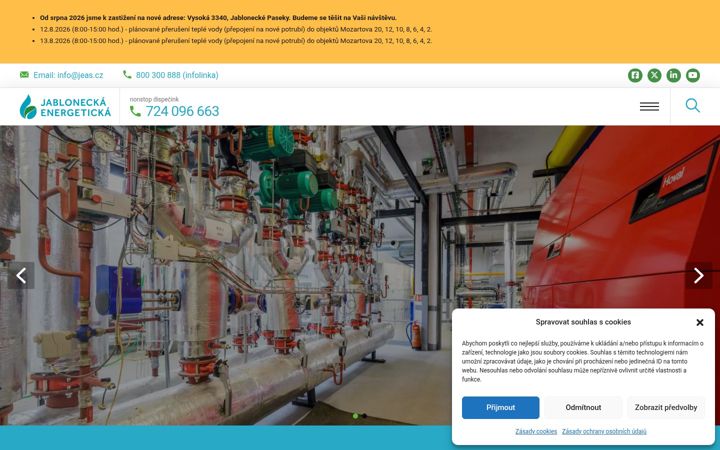Screen dimensions: 720x450
Task: Click Zobrazit předvolby button
Action: pyautogui.click(x=666, y=408)
